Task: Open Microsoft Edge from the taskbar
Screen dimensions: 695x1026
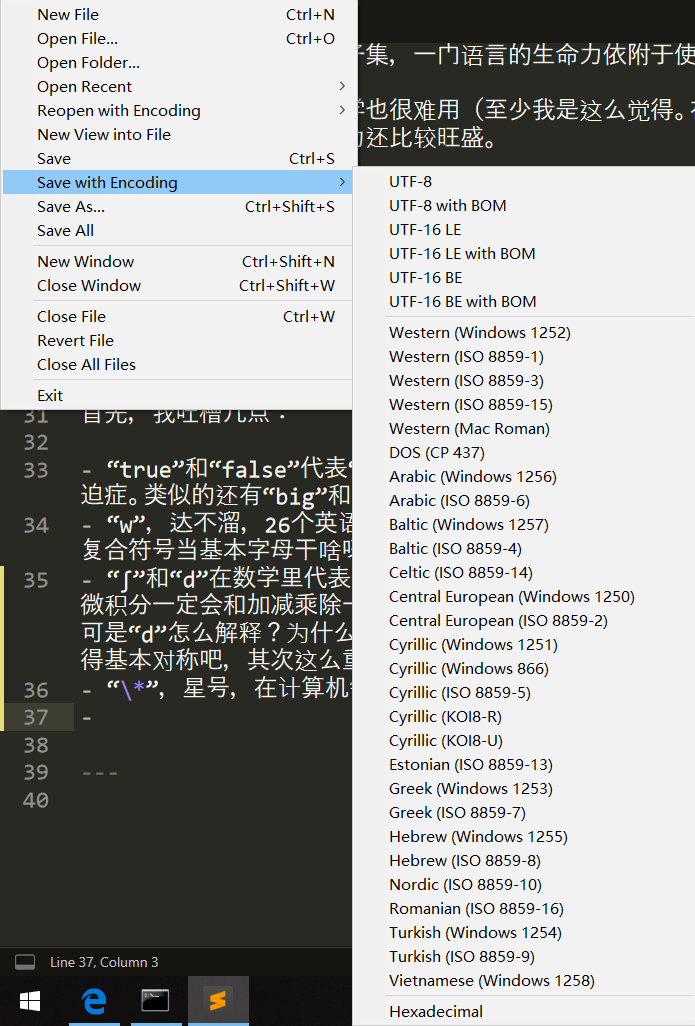Action: [x=94, y=1001]
